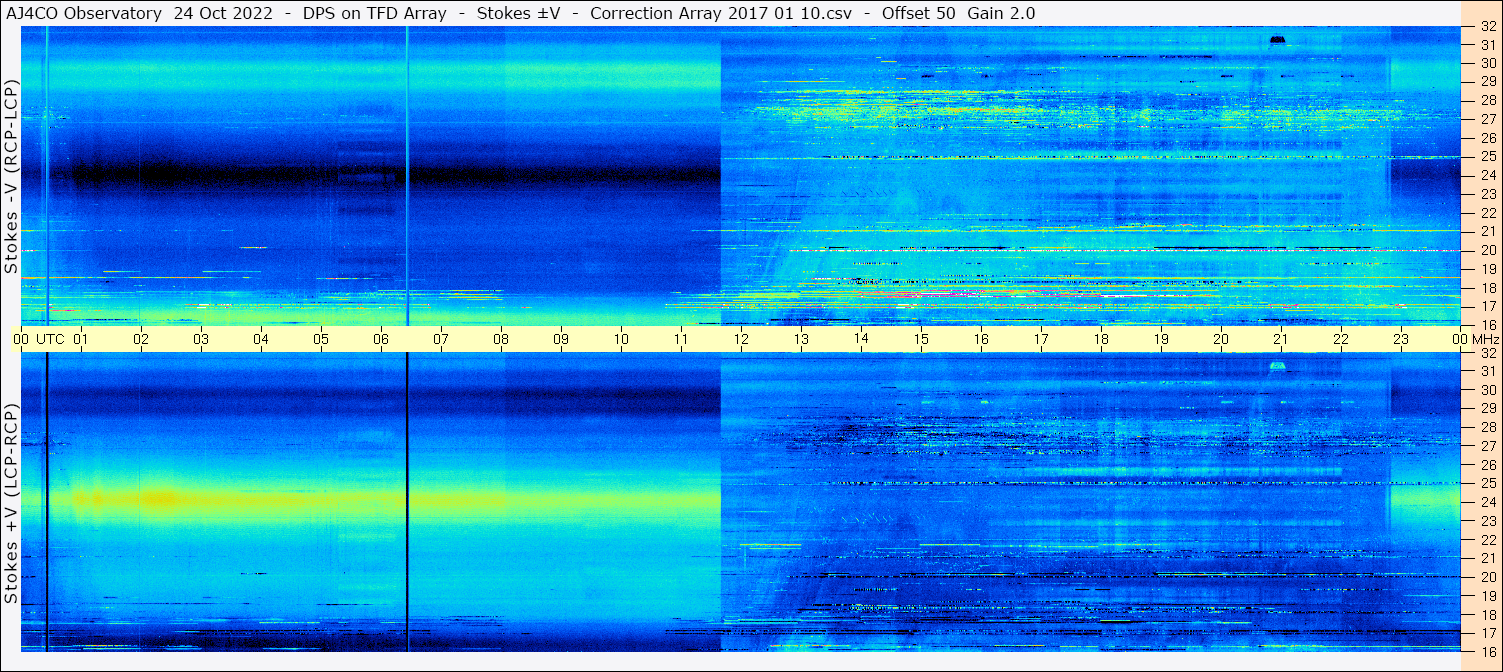Select the 15 hour tick label
The height and width of the screenshot is (672, 1503).
[x=921, y=339]
